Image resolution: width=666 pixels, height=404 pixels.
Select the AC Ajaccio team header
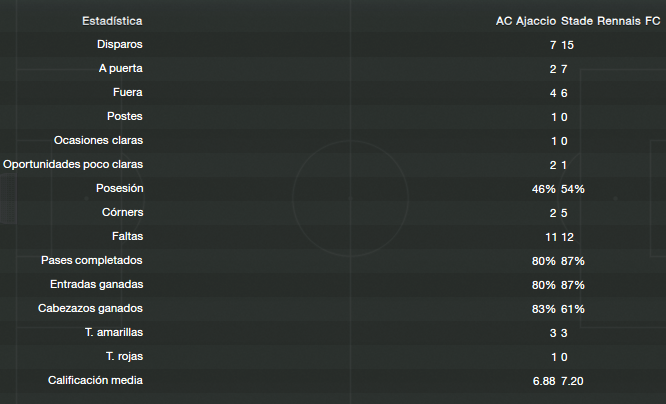pos(526,21)
